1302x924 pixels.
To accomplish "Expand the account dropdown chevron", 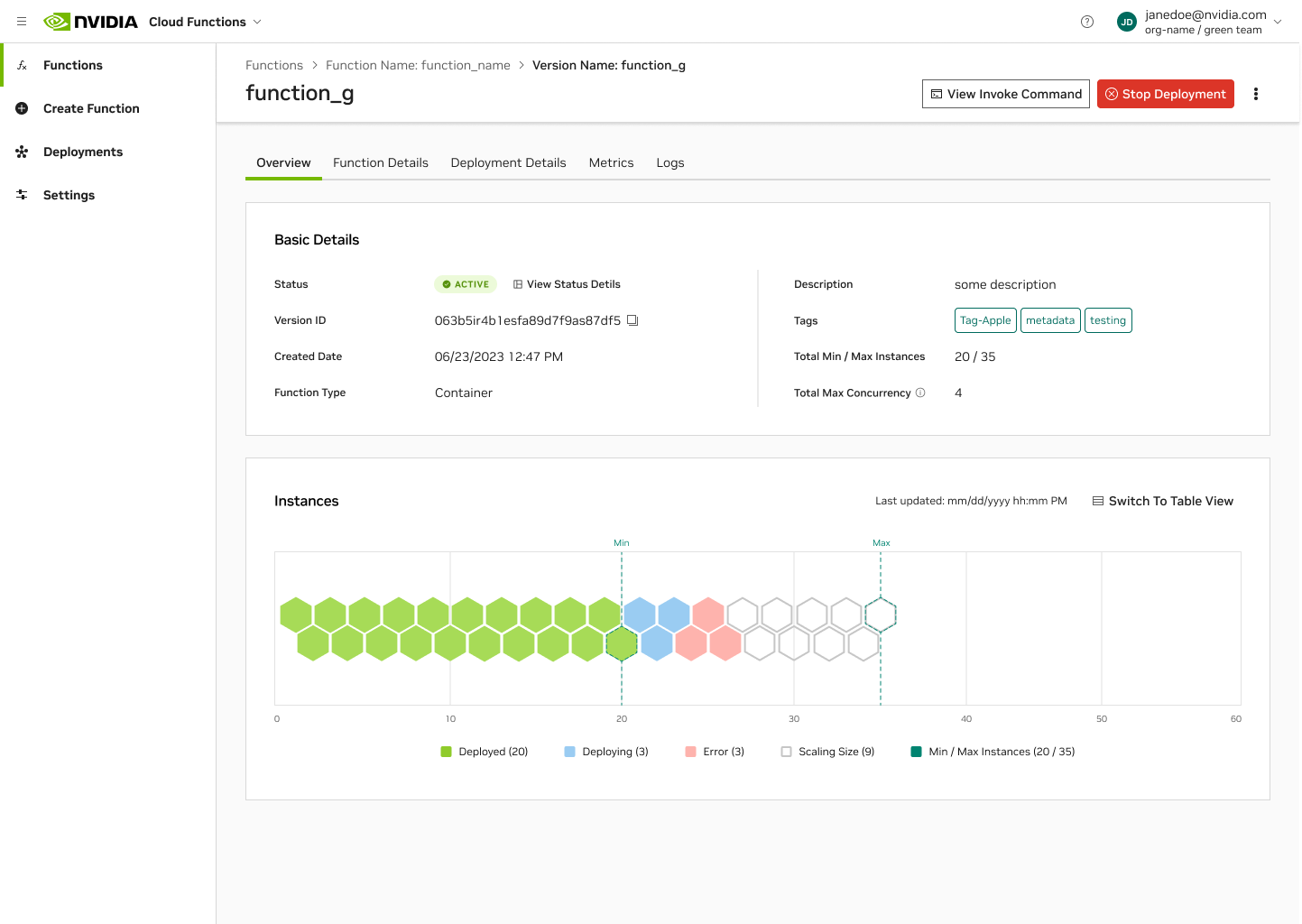I will coord(1278,22).
